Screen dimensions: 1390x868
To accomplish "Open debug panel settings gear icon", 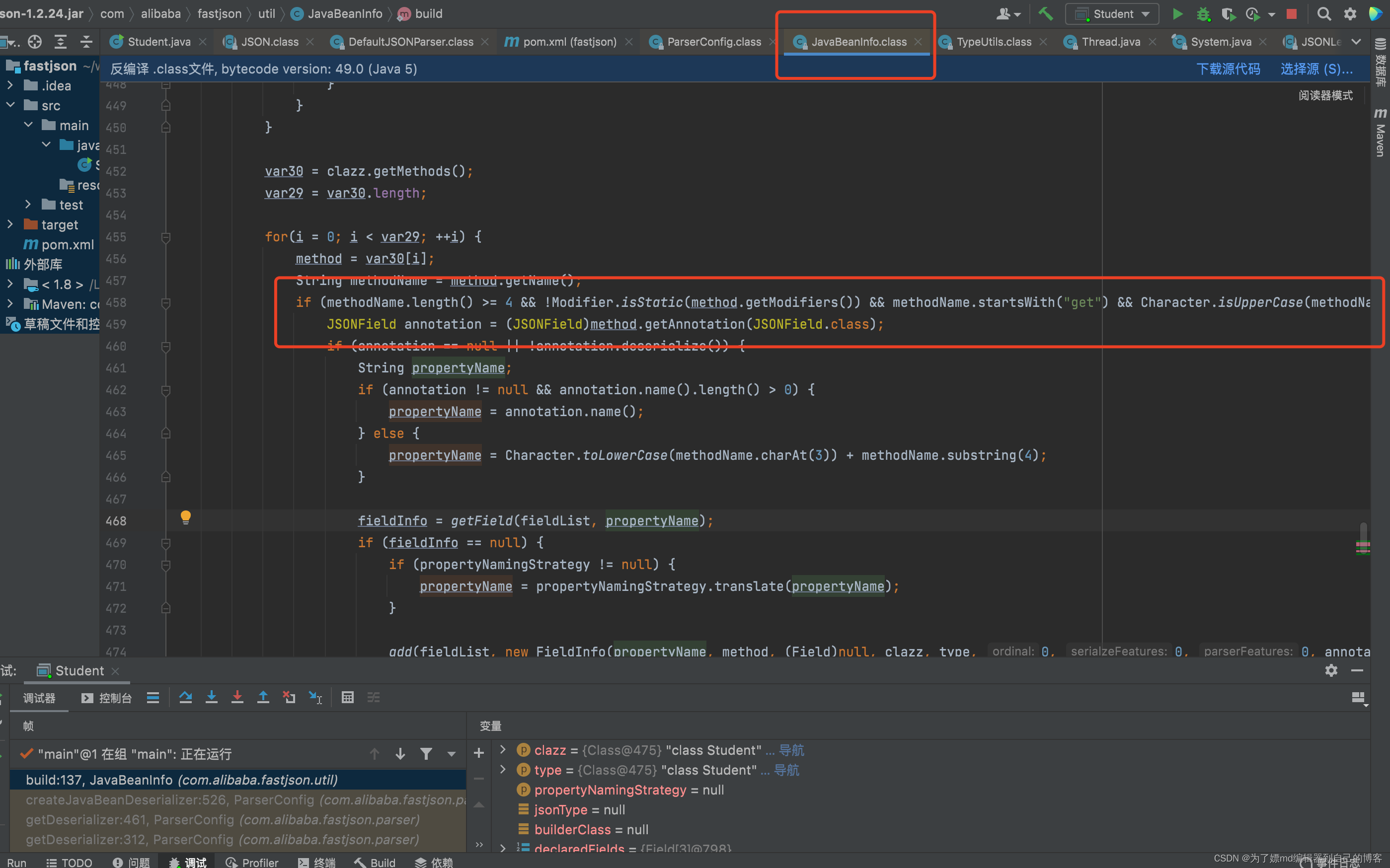I will [1331, 670].
